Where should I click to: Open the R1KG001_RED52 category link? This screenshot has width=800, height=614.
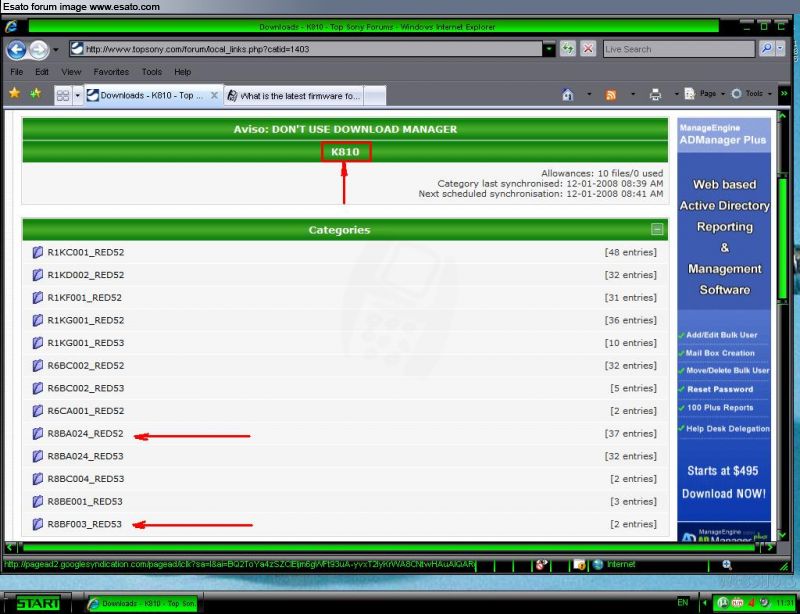point(86,320)
